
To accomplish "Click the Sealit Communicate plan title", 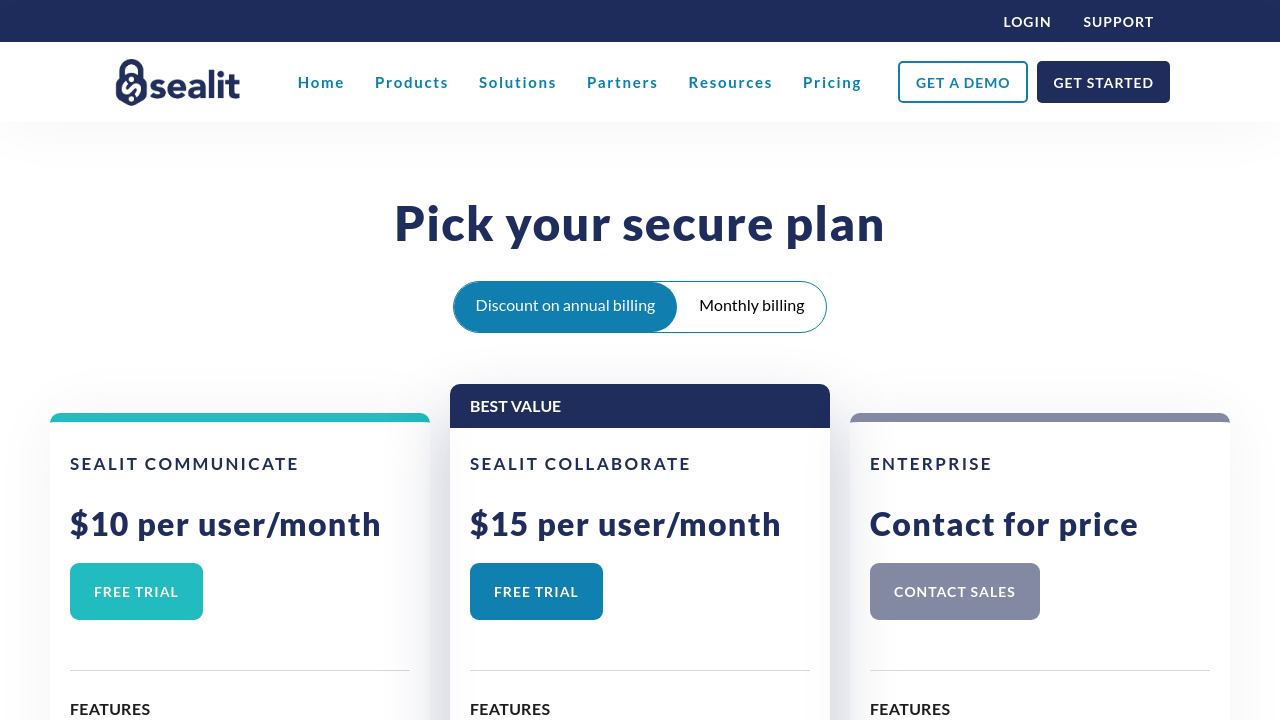I will (x=184, y=464).
